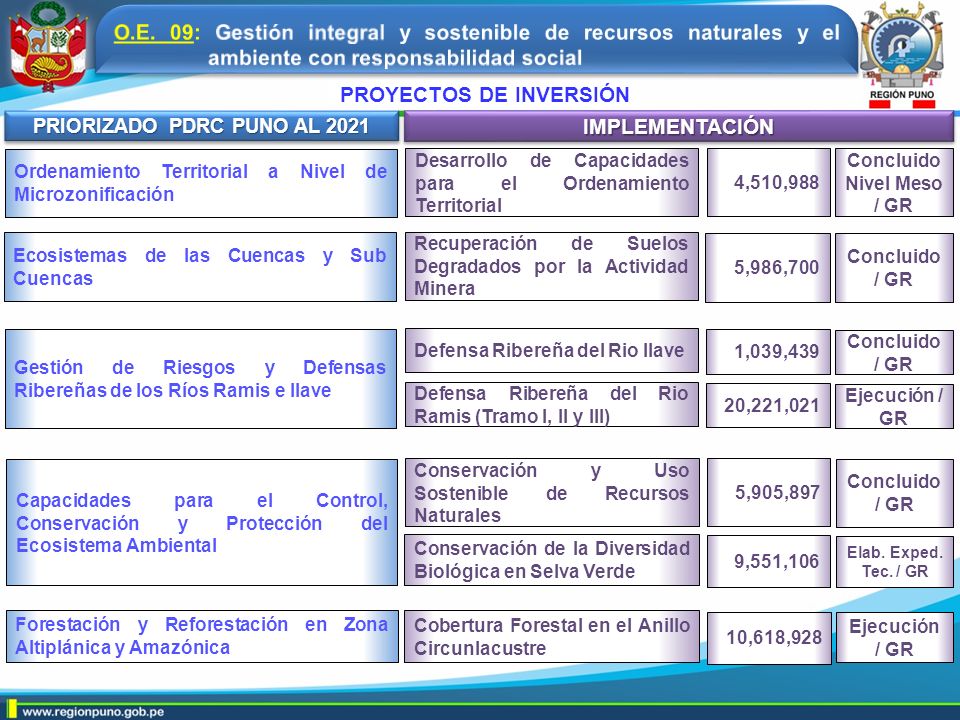The height and width of the screenshot is (720, 960).
Task: Click Conservación y Uso Sostenible de Recursos Naturales
Action: click(x=552, y=492)
